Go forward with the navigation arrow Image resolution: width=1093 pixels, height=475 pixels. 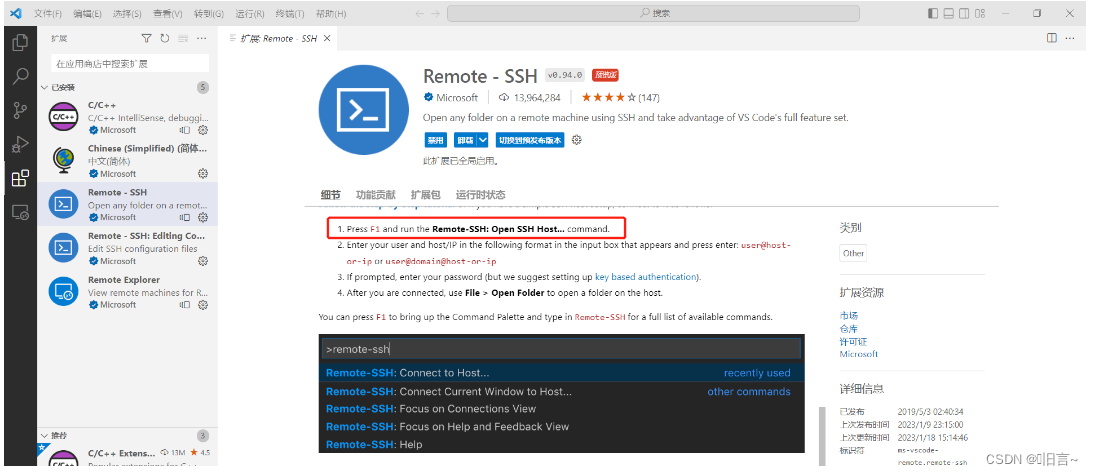click(x=436, y=13)
